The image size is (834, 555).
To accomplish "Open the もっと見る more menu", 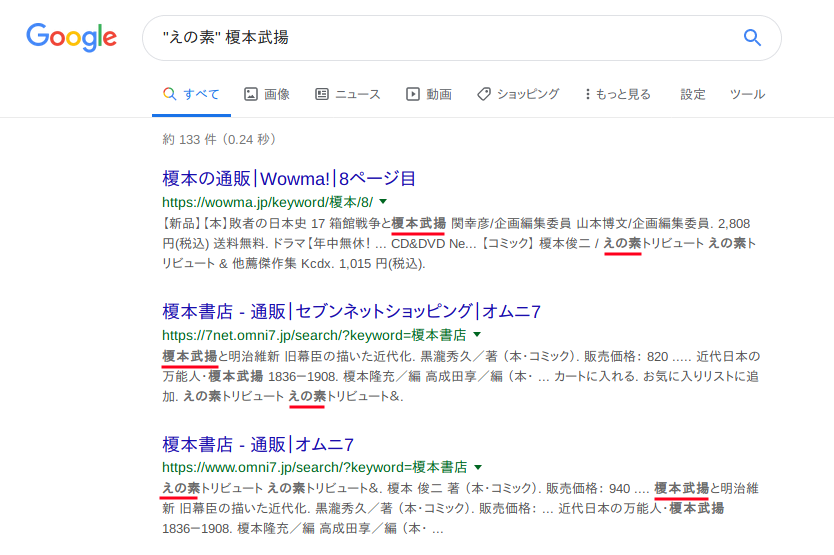I will pos(618,94).
